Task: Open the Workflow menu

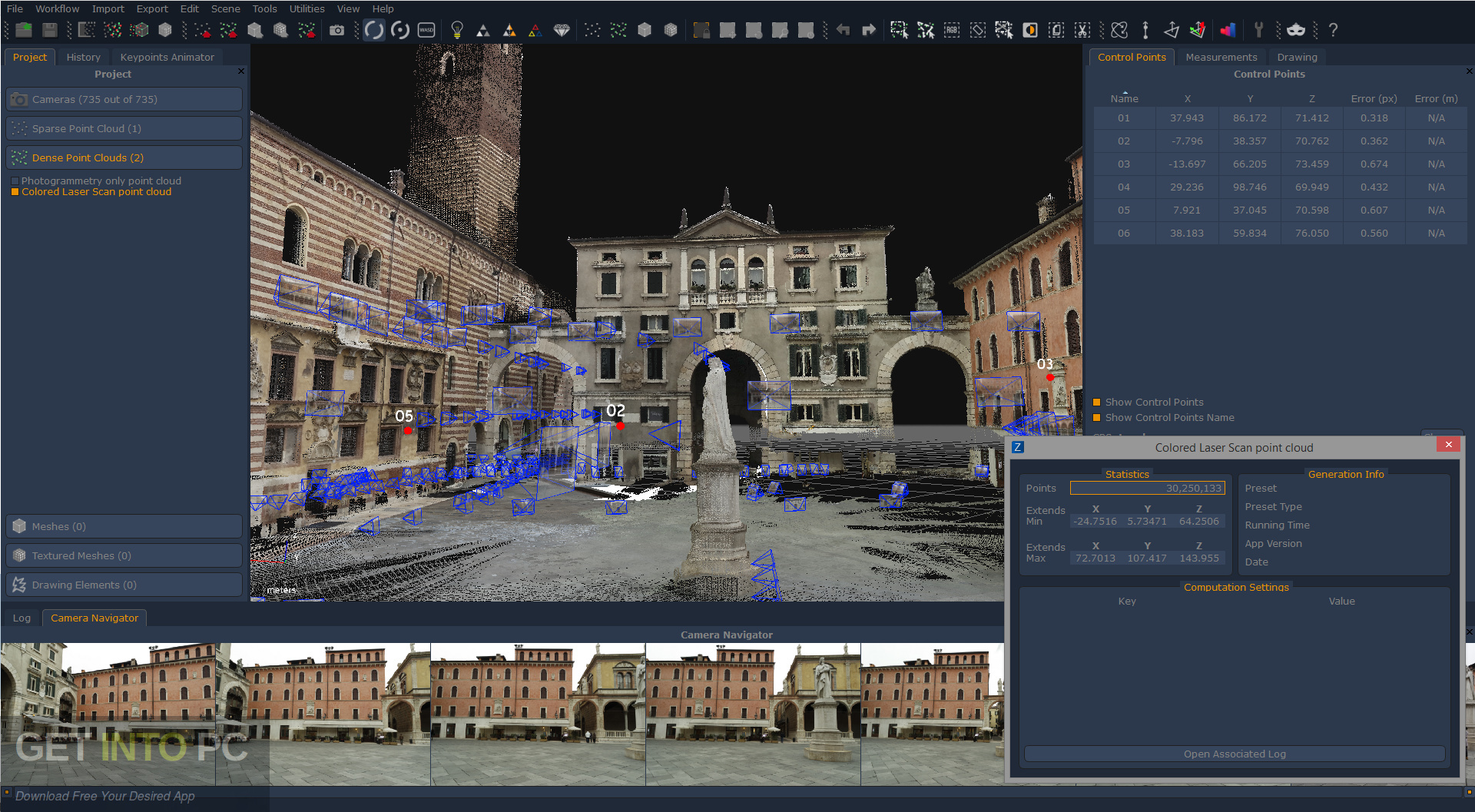Action: point(57,8)
